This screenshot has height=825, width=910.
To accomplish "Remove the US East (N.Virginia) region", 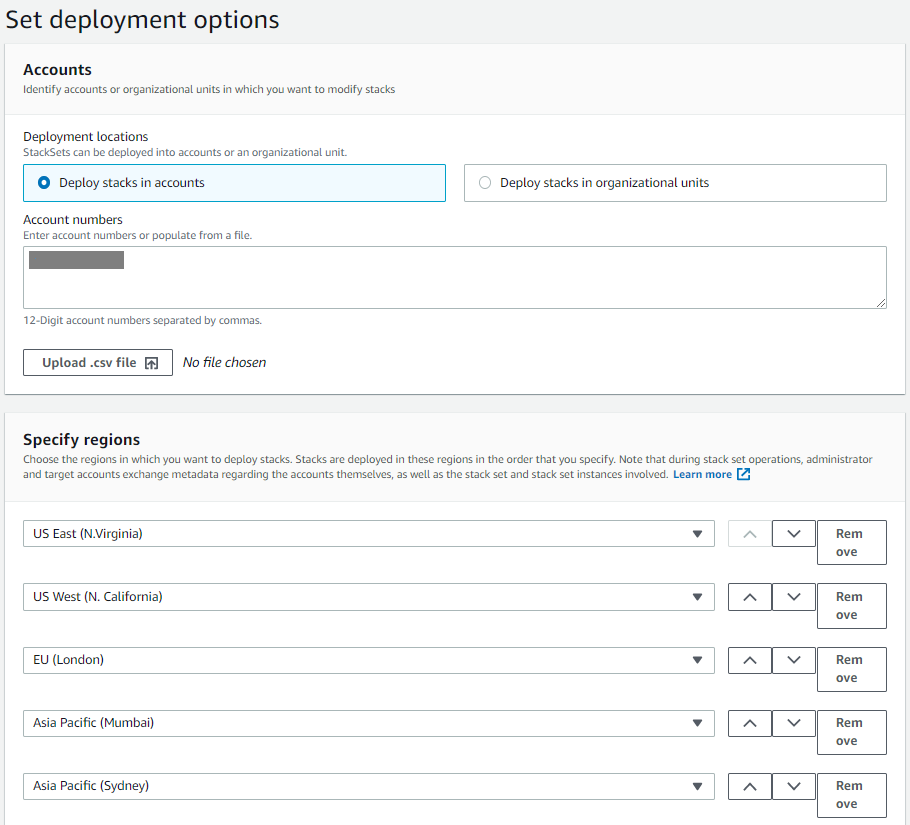I will click(x=851, y=542).
